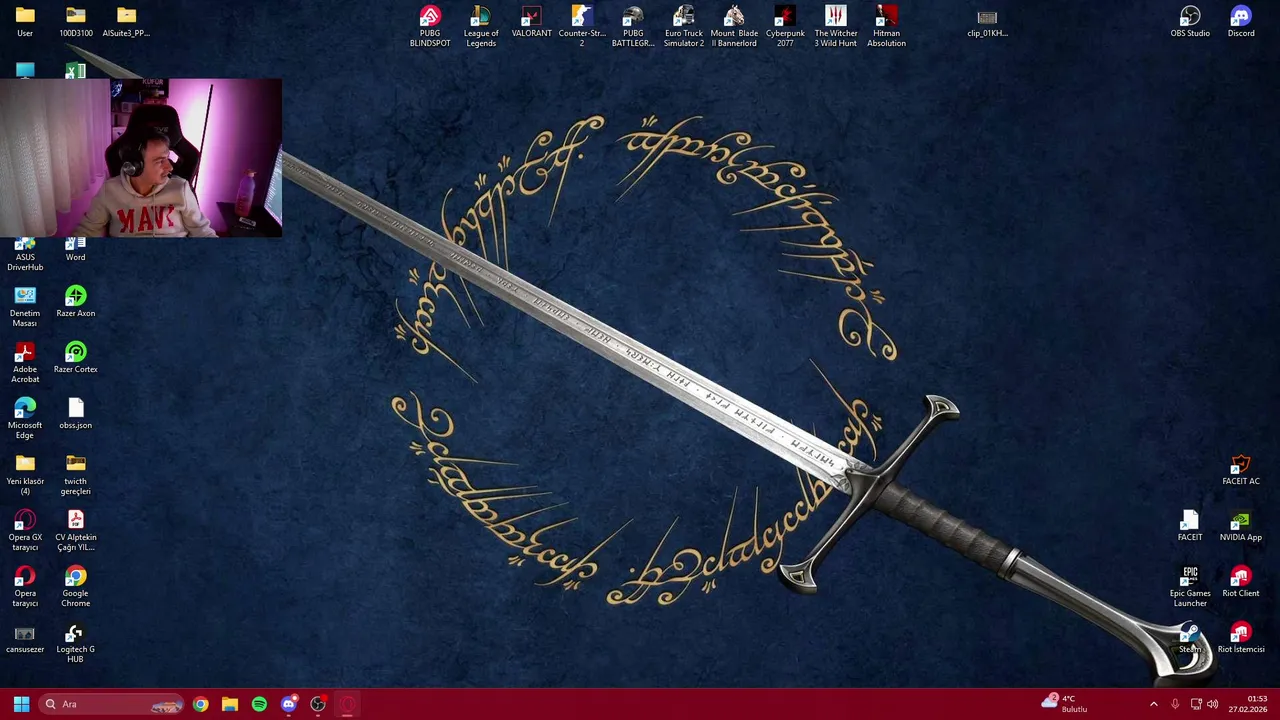Screen dimensions: 1280x720
Task: Click the Euro Truck Simulator 2 icon
Action: tap(684, 26)
